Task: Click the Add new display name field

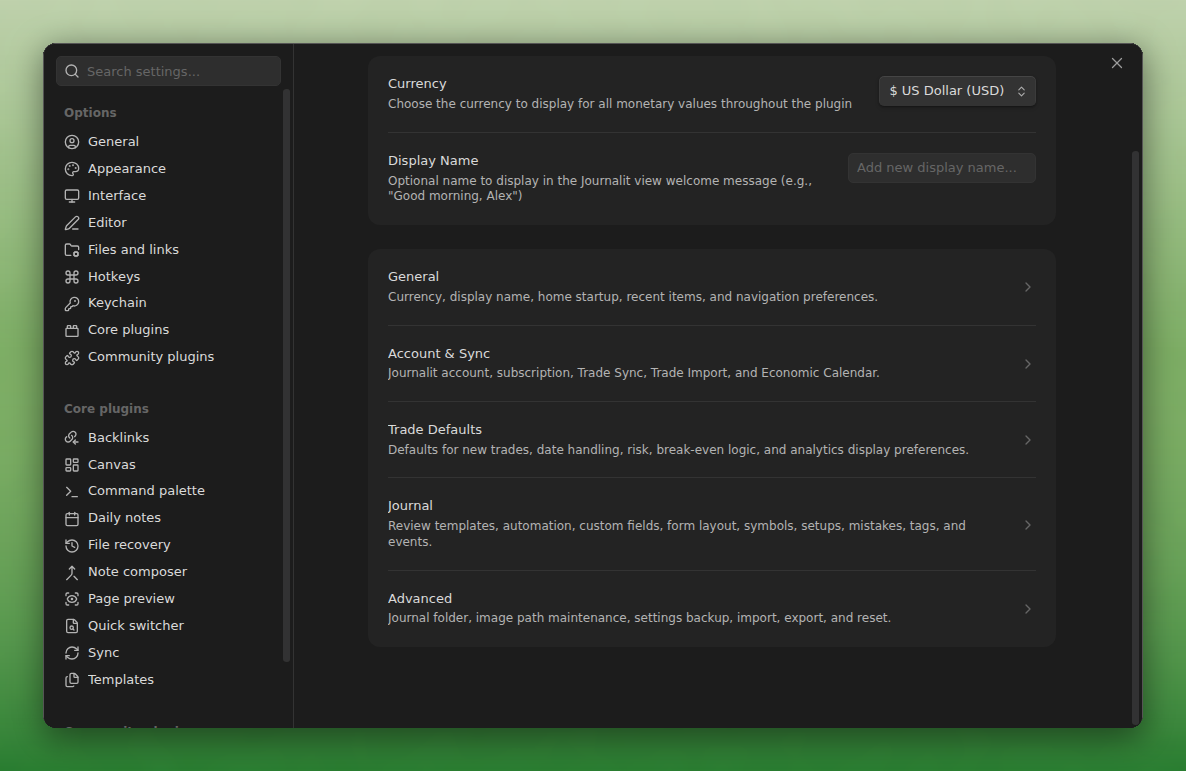Action: click(942, 168)
